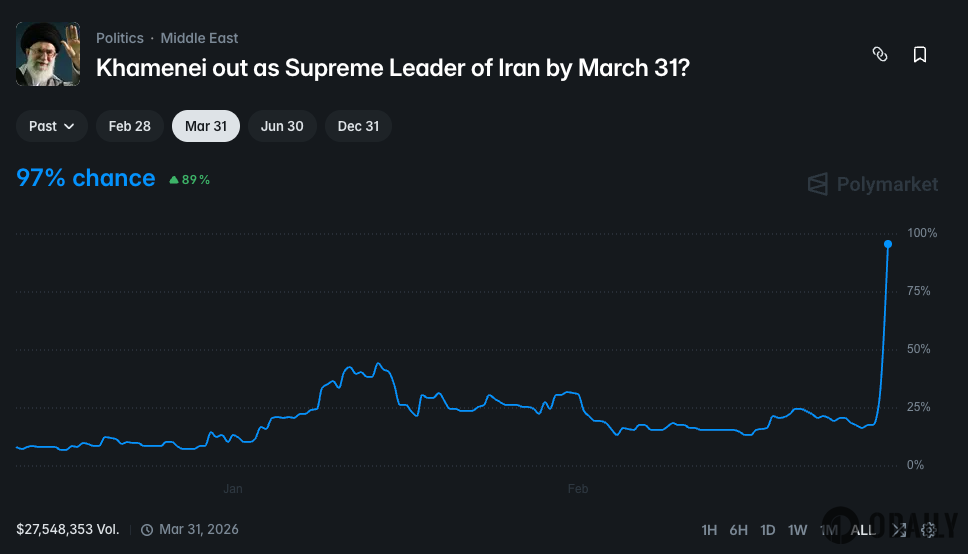Bookmark this Khamenei market
Viewport: 968px width, 554px height.
point(920,55)
